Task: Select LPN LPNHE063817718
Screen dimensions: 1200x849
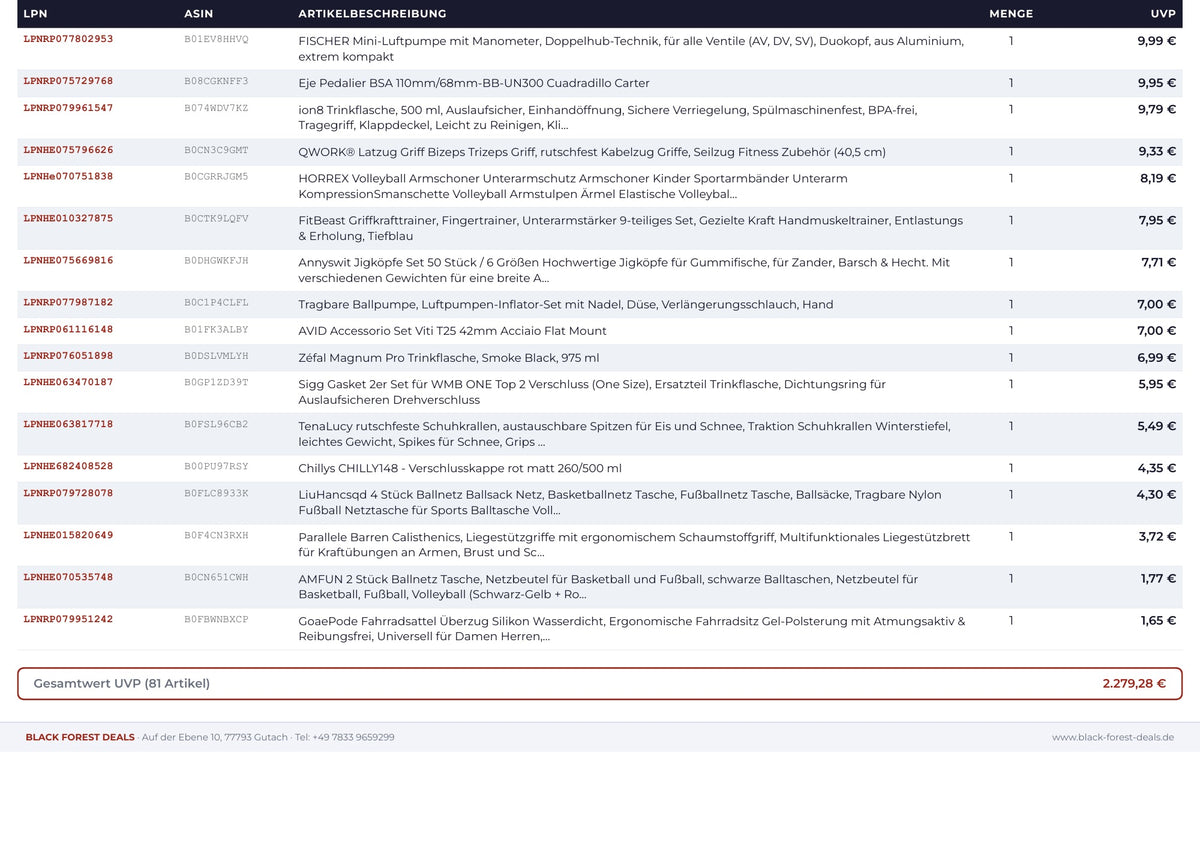Action: tap(68, 424)
